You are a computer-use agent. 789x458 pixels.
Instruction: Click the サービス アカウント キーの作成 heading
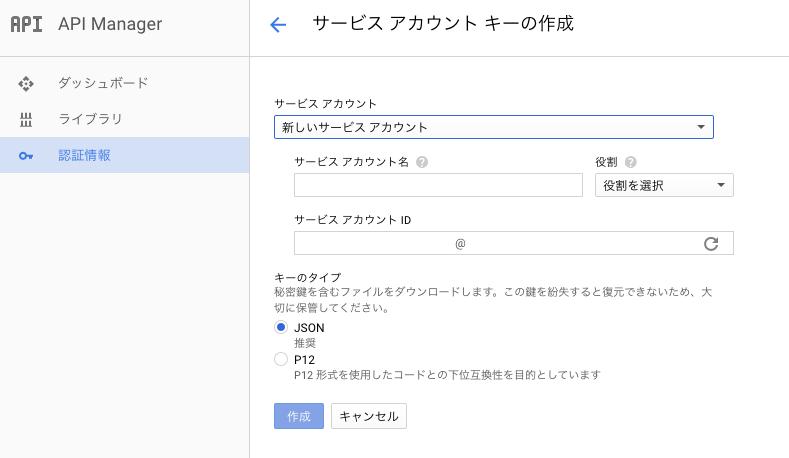coord(443,23)
